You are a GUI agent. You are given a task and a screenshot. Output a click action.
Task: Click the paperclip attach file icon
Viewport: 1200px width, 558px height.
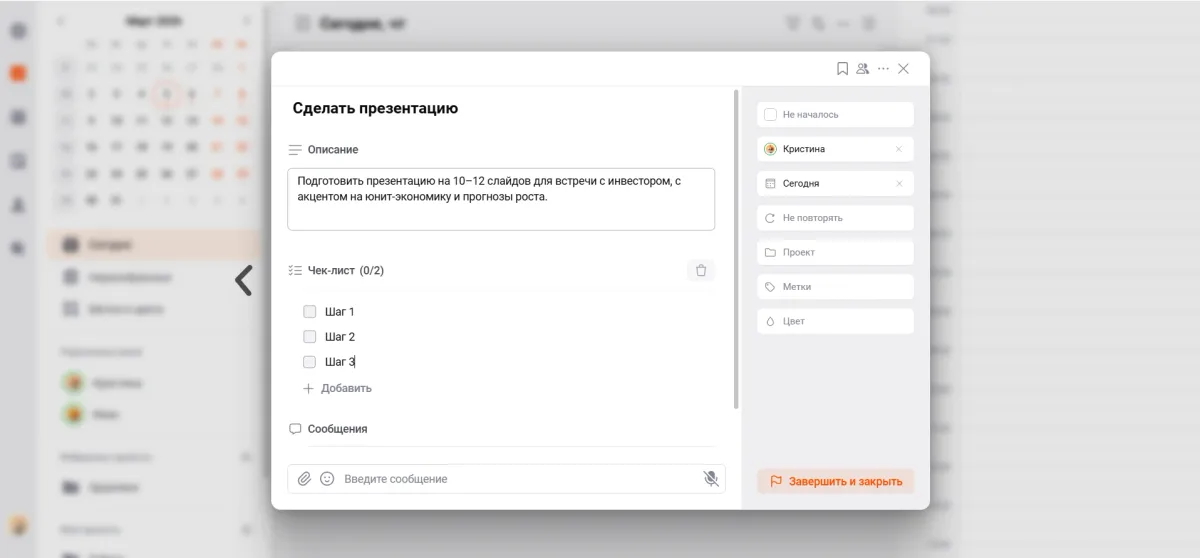305,479
